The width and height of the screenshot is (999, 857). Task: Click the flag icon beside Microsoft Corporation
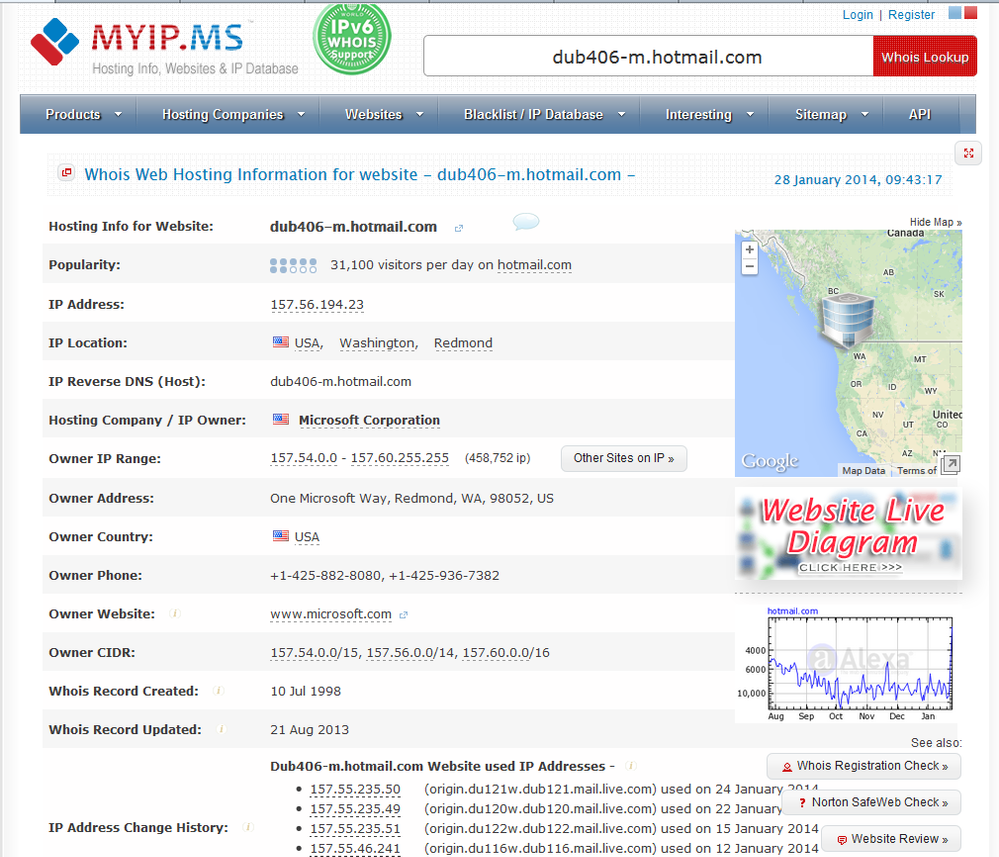(x=281, y=419)
